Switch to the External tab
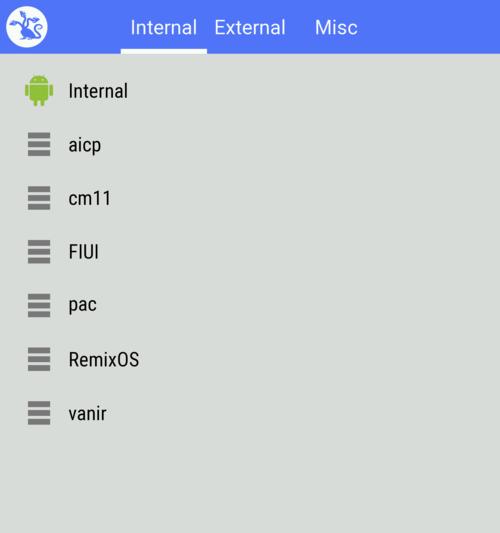The image size is (500, 533). (x=250, y=27)
